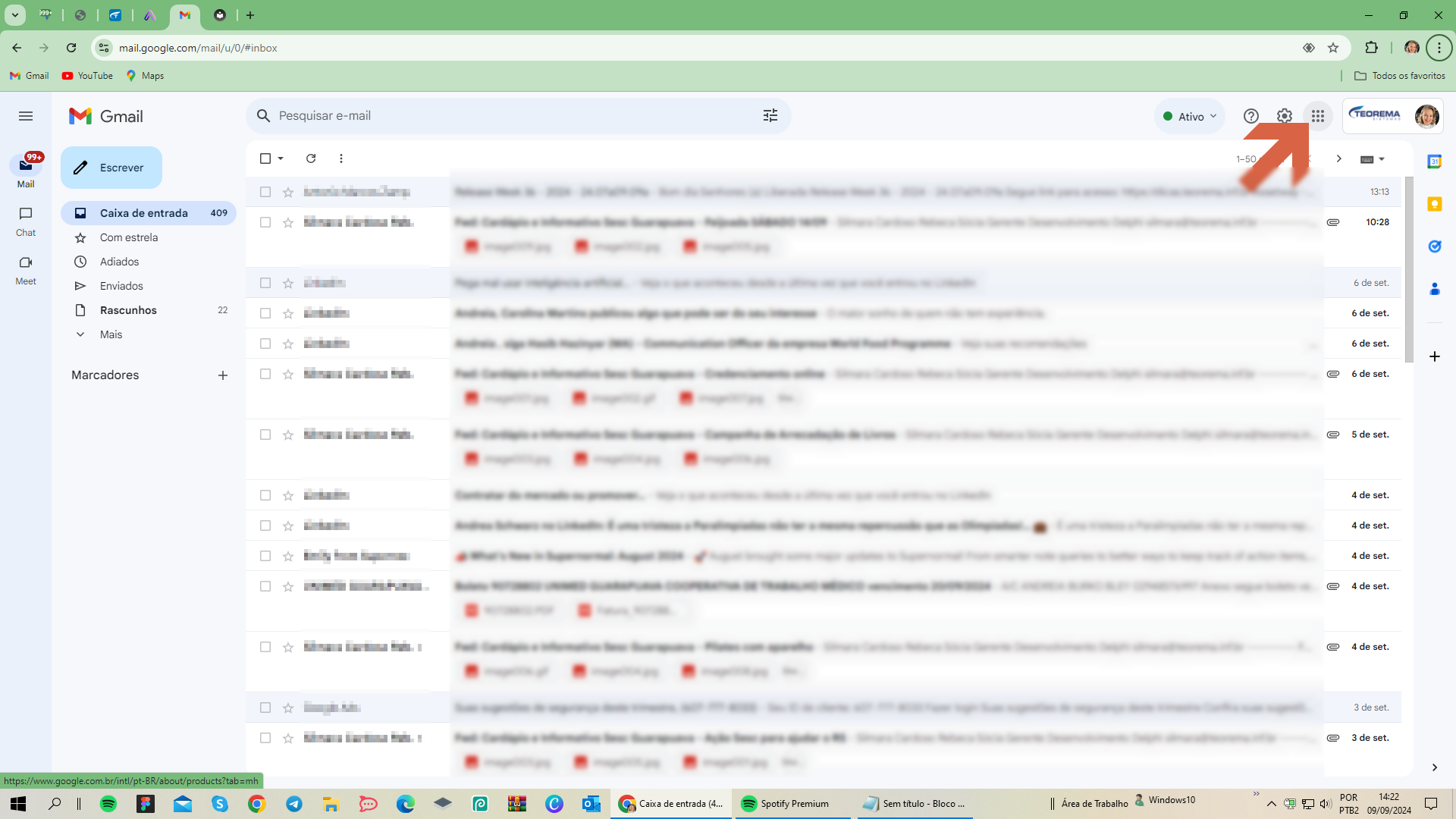Open Spotify Premium in taskbar

click(x=792, y=804)
